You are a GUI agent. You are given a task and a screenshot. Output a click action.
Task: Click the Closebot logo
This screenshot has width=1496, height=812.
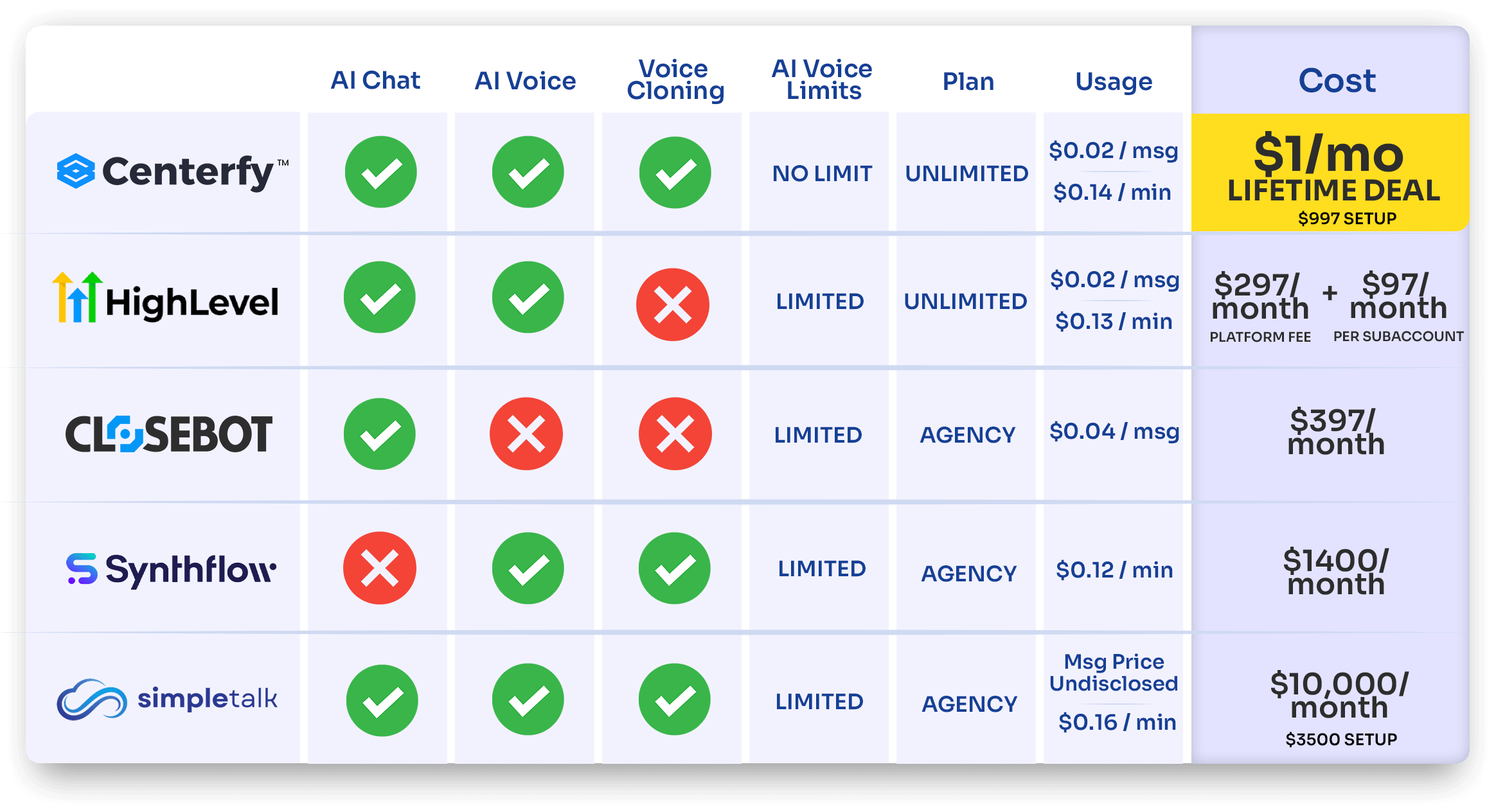pyautogui.click(x=169, y=434)
